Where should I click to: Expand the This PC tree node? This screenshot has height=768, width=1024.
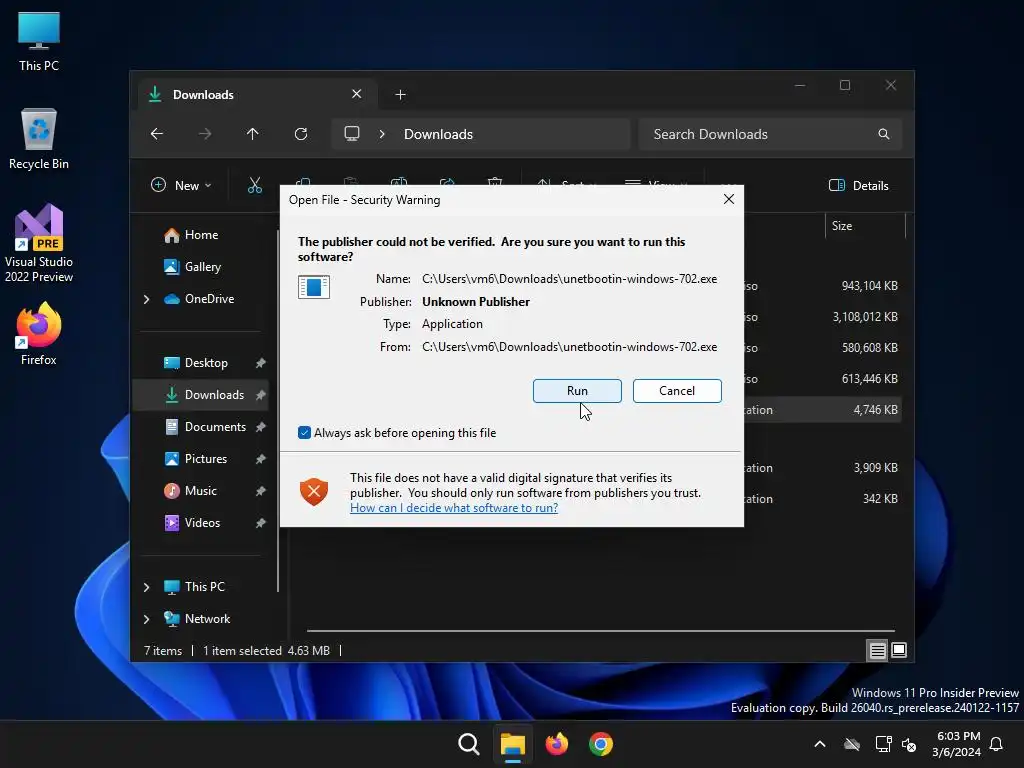point(146,587)
